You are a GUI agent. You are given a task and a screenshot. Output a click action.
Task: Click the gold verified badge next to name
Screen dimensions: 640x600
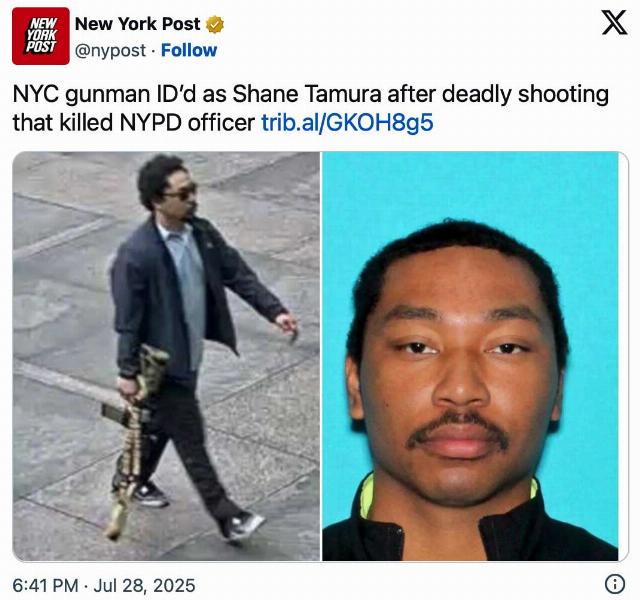pos(215,24)
